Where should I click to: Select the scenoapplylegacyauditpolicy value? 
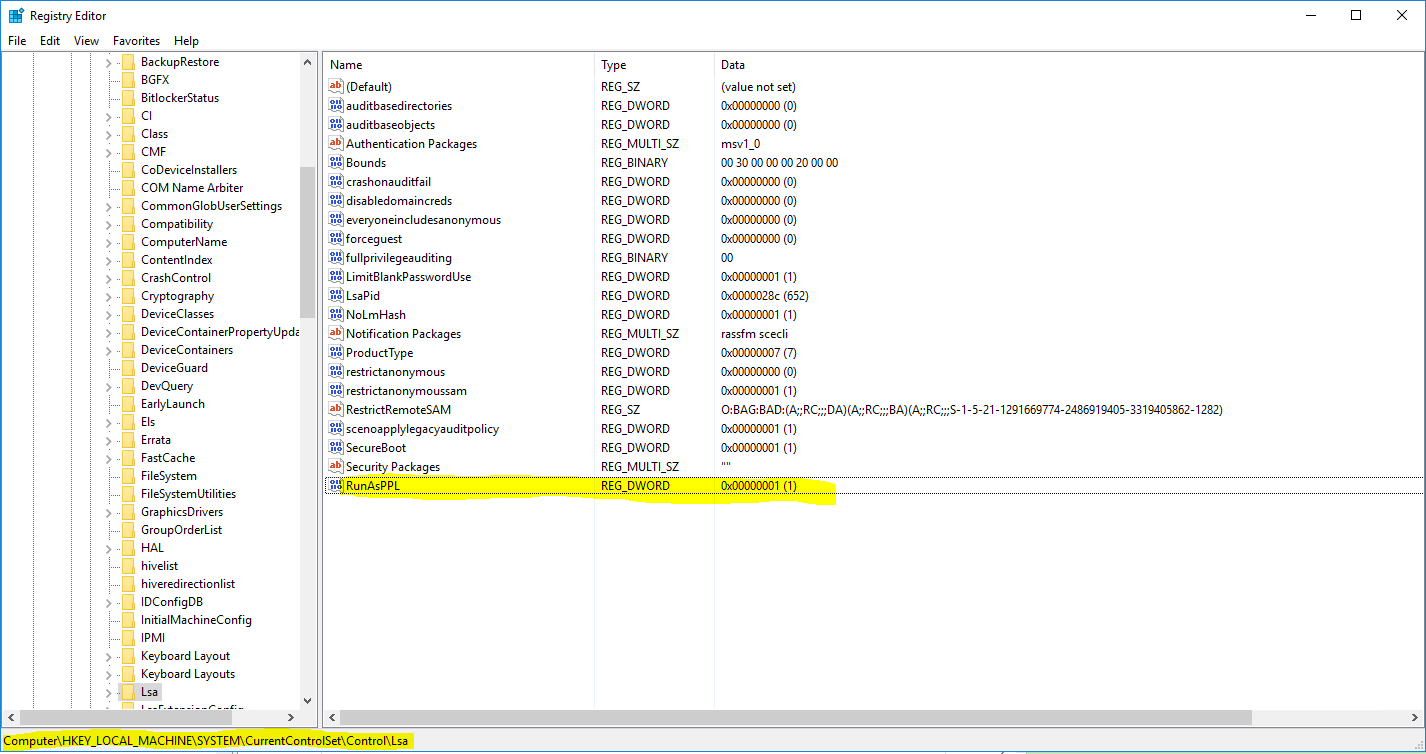(422, 429)
